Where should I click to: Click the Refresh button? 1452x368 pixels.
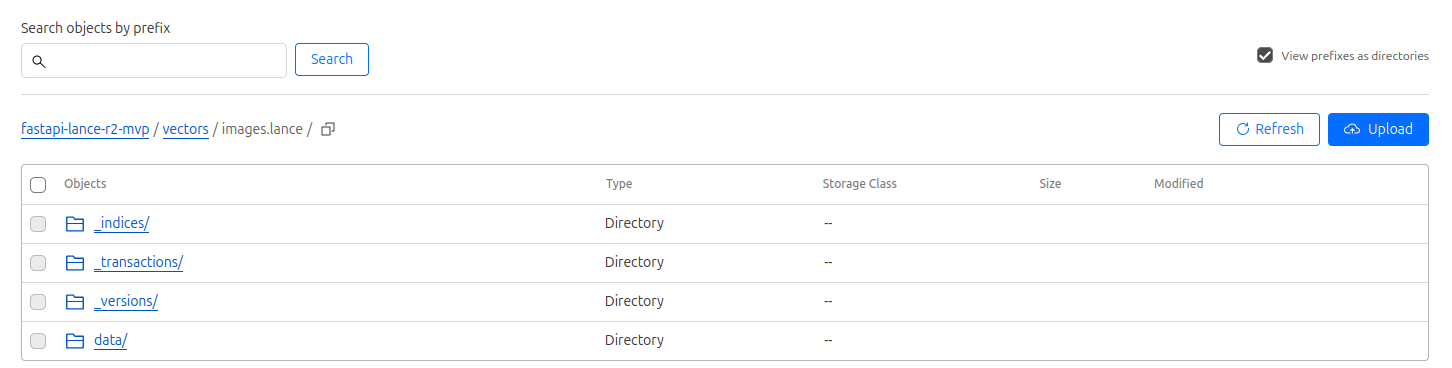click(x=1269, y=129)
